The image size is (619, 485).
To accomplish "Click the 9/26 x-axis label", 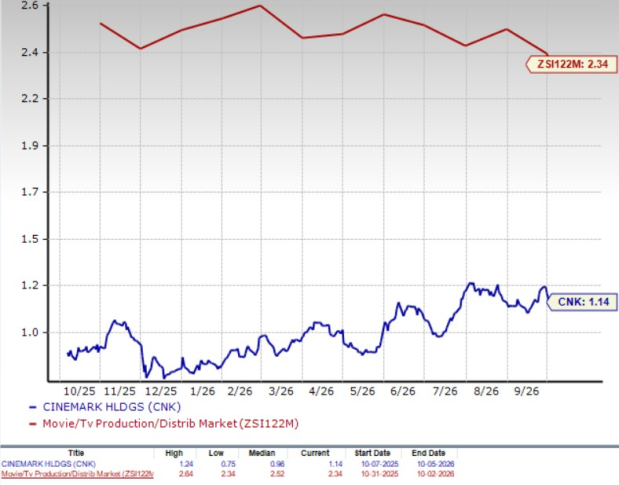I will coord(526,391).
